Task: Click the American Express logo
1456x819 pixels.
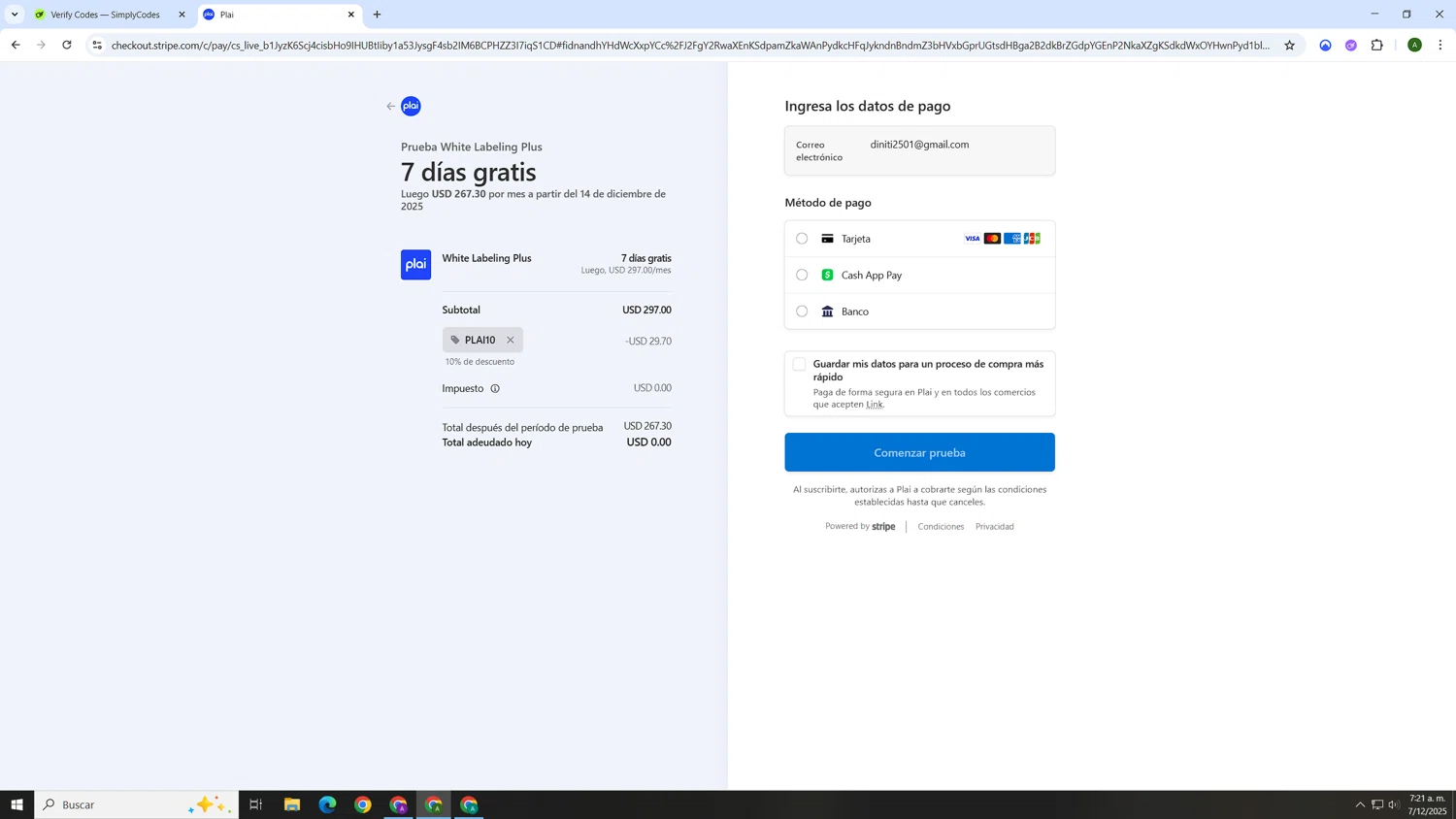Action: click(x=1012, y=239)
